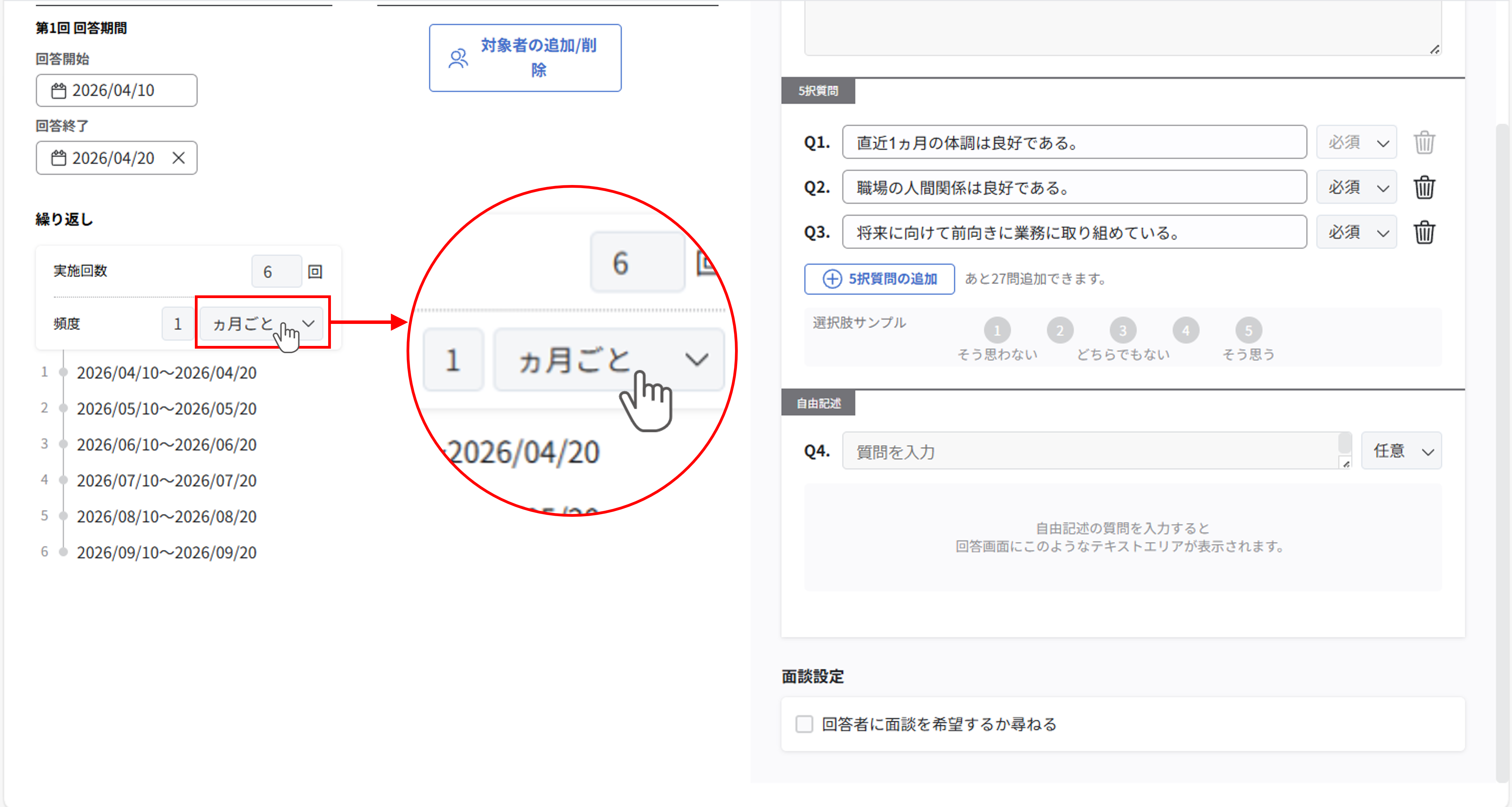This screenshot has height=807, width=1512.
Task: Select the 自由記述 section header
Action: [x=818, y=402]
